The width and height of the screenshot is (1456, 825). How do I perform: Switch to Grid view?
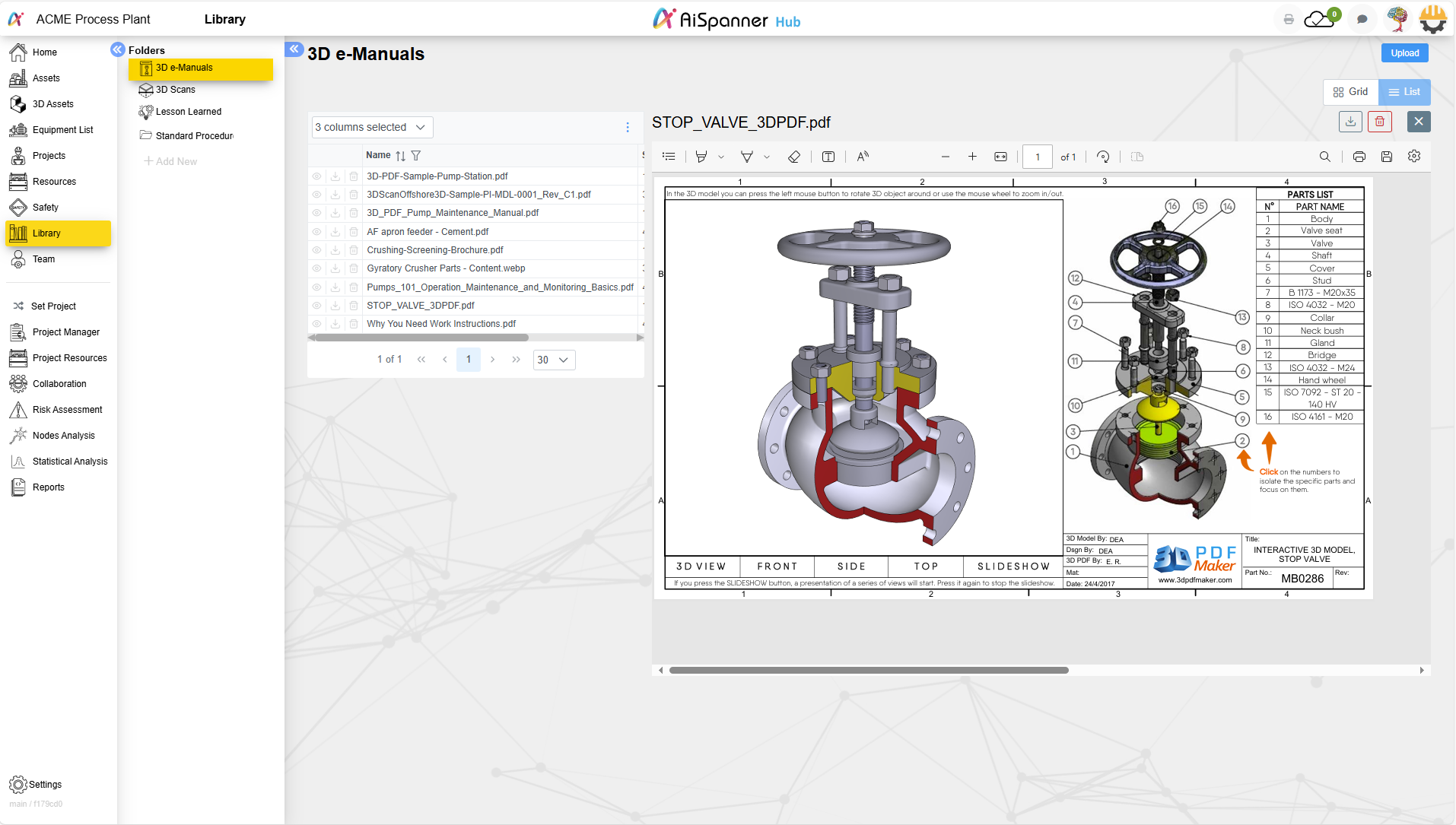[x=1350, y=92]
